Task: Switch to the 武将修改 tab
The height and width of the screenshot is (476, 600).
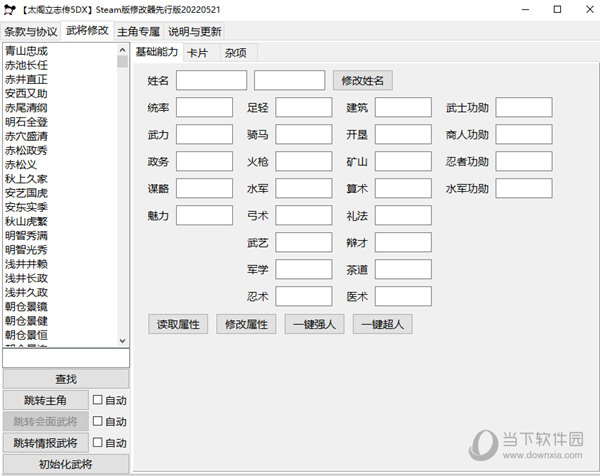Action: pyautogui.click(x=87, y=30)
